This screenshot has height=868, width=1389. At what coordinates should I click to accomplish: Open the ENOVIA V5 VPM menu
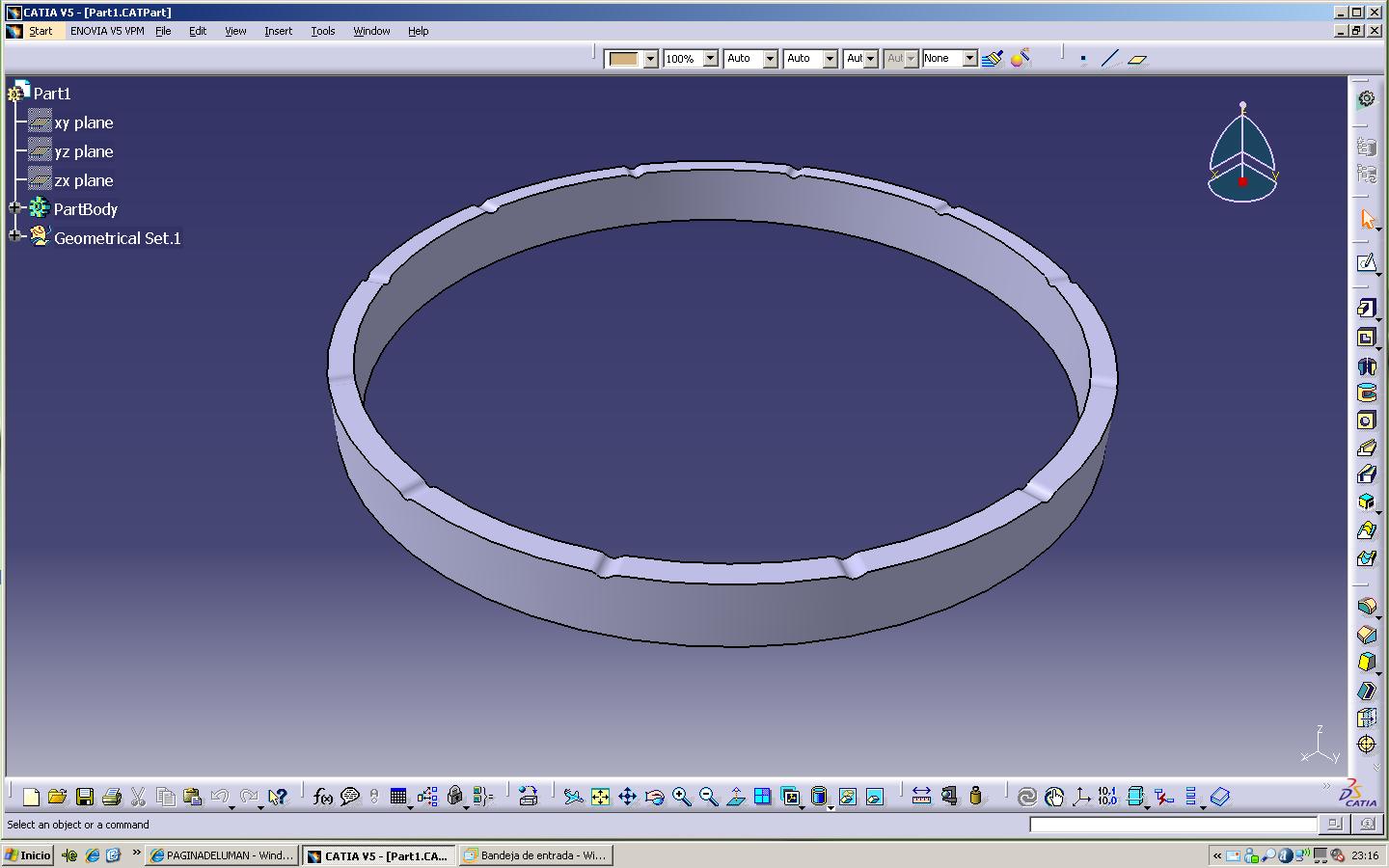pyautogui.click(x=107, y=31)
